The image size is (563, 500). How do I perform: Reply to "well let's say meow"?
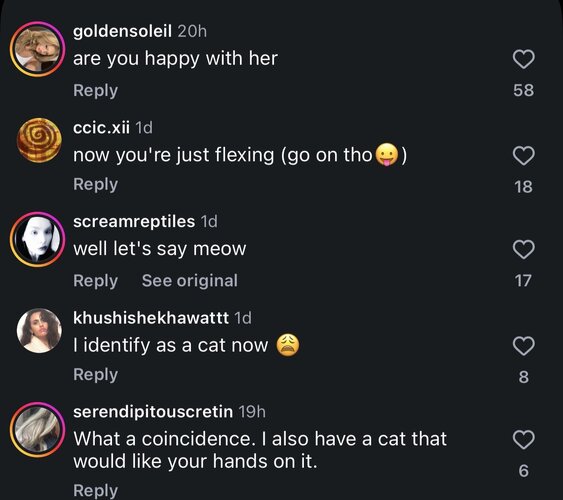(x=96, y=281)
